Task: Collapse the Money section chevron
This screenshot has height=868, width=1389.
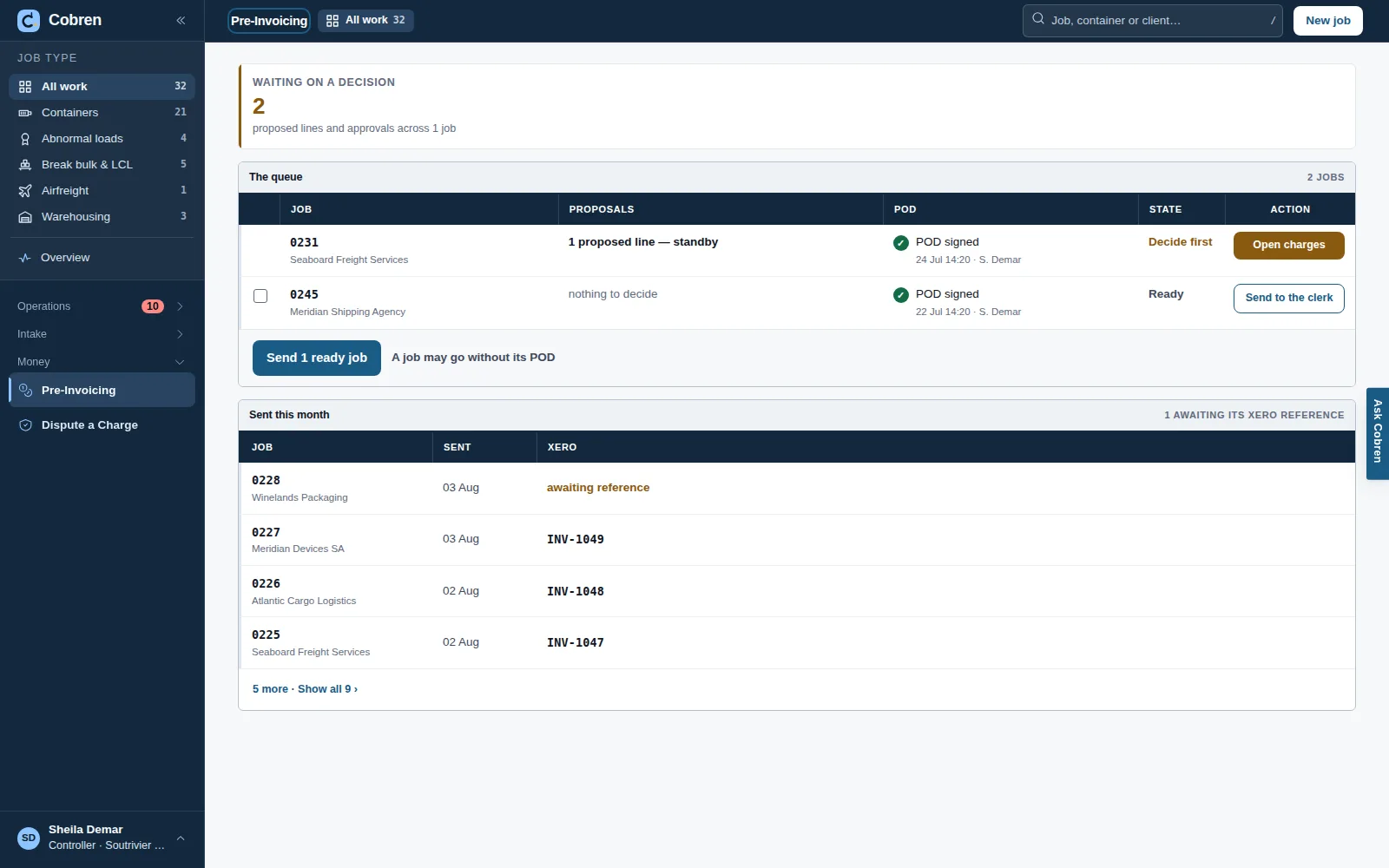Action: coord(180,362)
